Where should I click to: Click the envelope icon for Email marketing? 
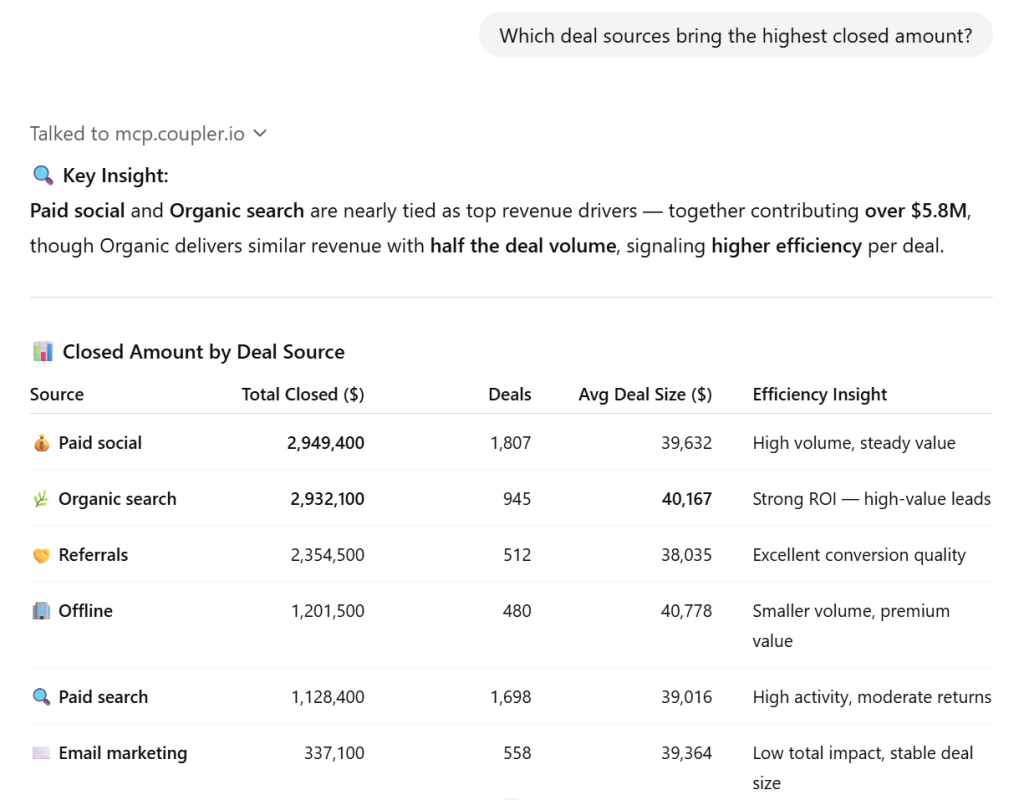41,753
